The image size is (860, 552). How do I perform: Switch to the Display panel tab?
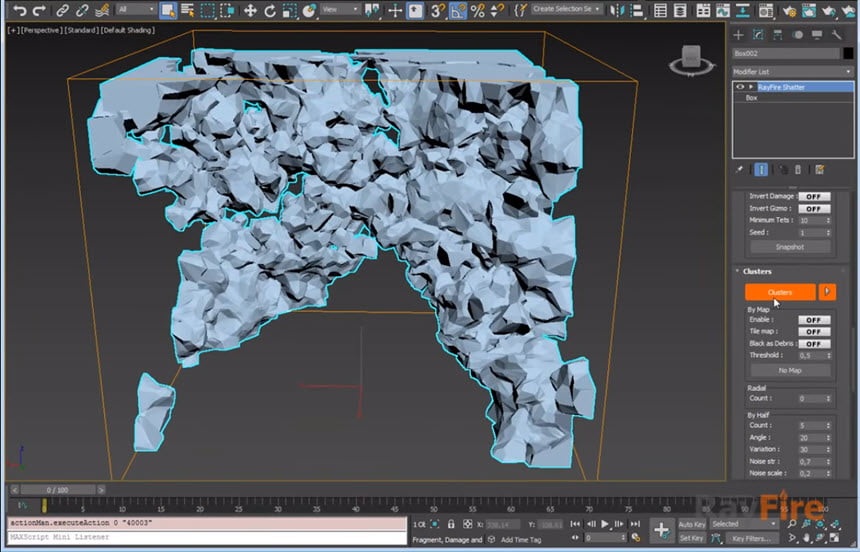(x=817, y=35)
